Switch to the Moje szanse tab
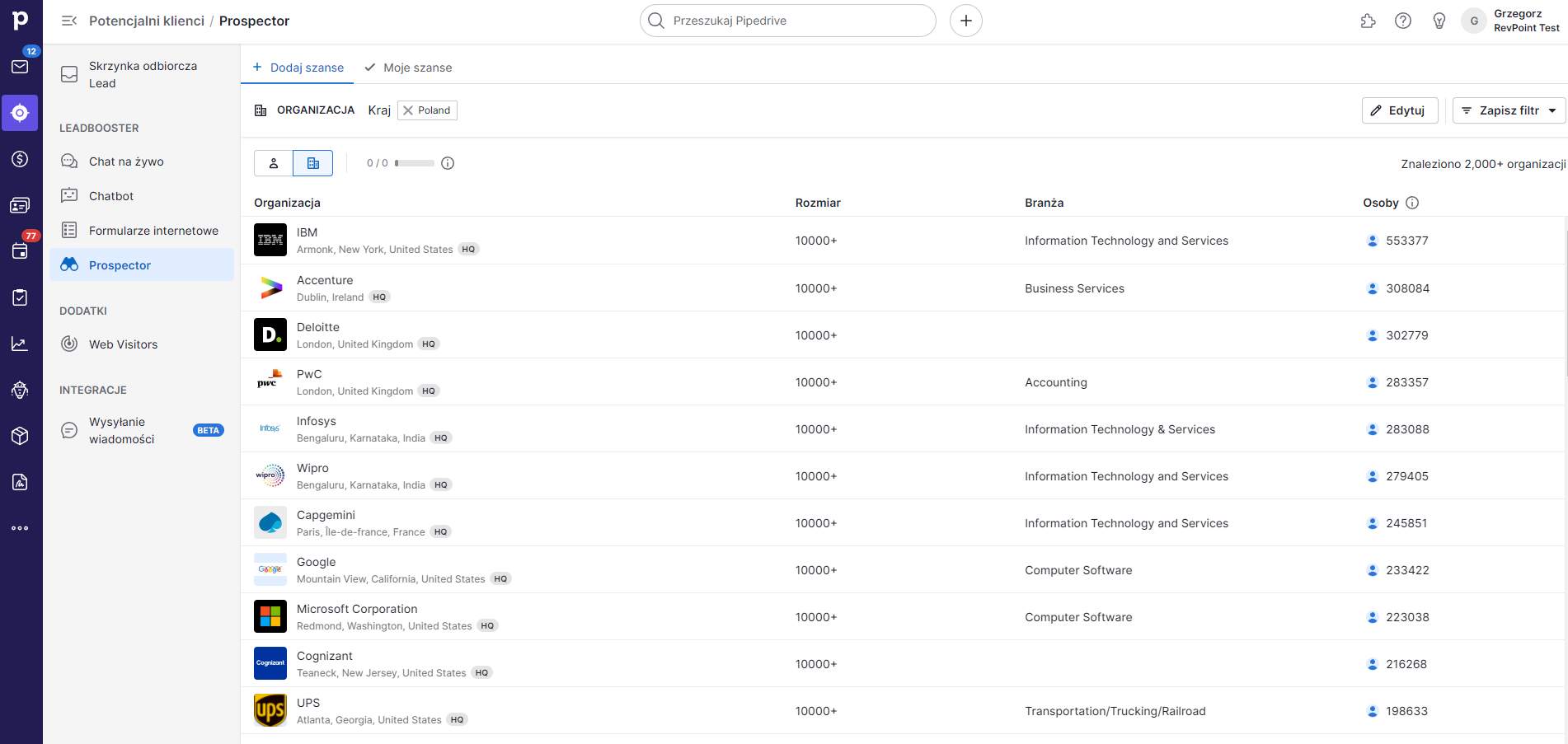The width and height of the screenshot is (1568, 744). [x=408, y=68]
